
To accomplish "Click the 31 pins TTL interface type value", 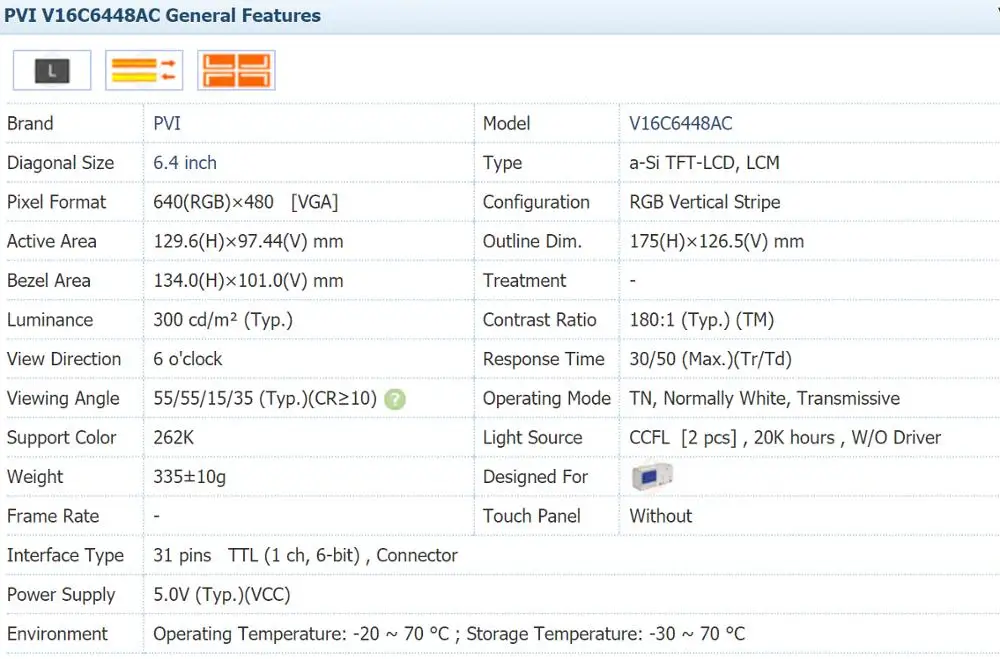I will (305, 555).
